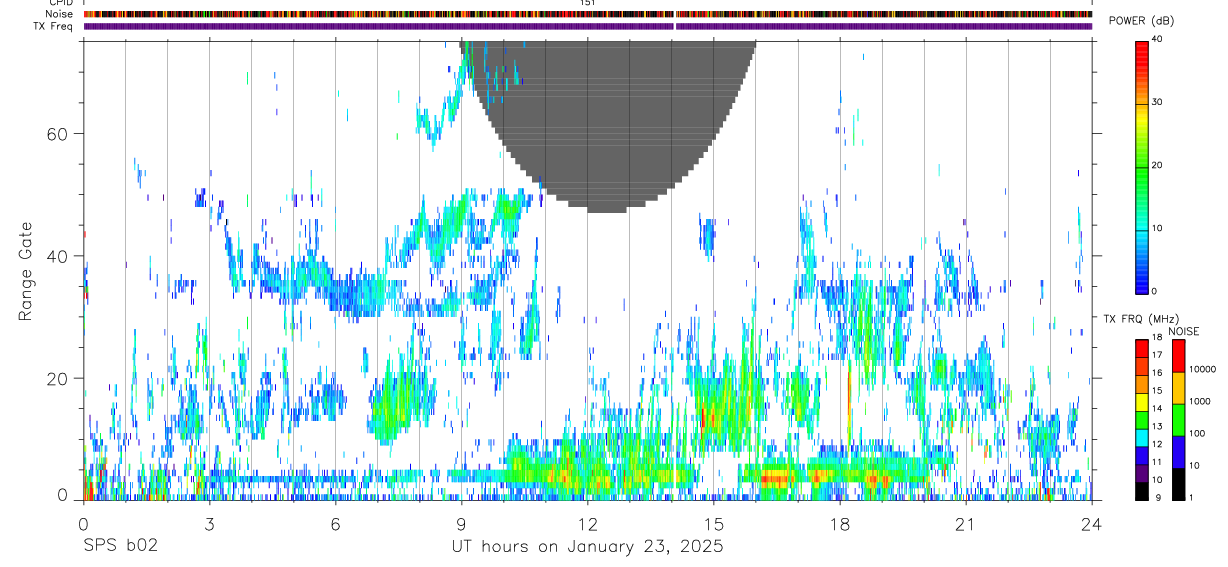1228x567 pixels.
Task: Select the 17 tick on the TX FRQ legend
Action: [x=1157, y=356]
